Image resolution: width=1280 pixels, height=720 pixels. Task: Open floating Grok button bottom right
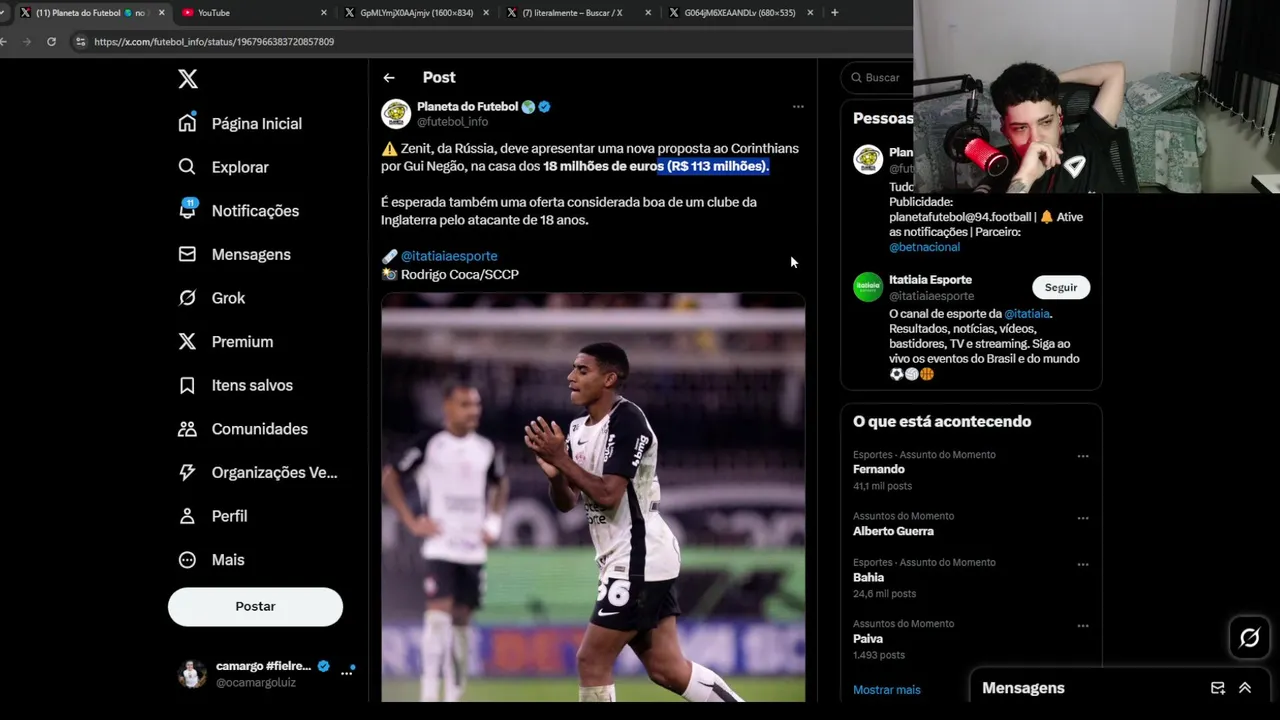click(x=1249, y=637)
